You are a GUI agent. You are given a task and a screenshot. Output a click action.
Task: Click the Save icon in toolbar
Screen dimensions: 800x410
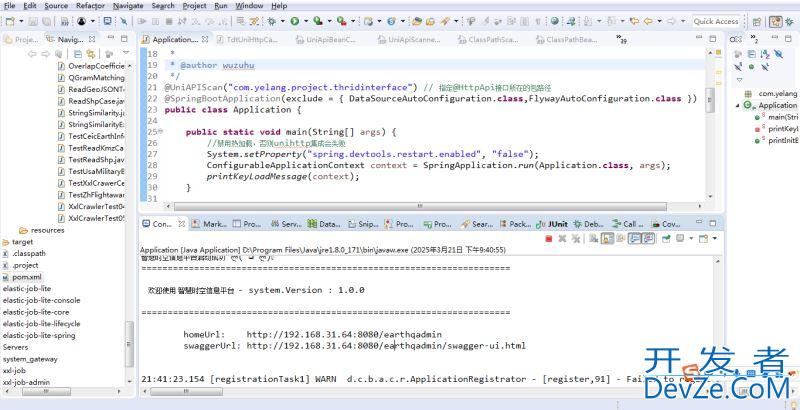(33, 21)
